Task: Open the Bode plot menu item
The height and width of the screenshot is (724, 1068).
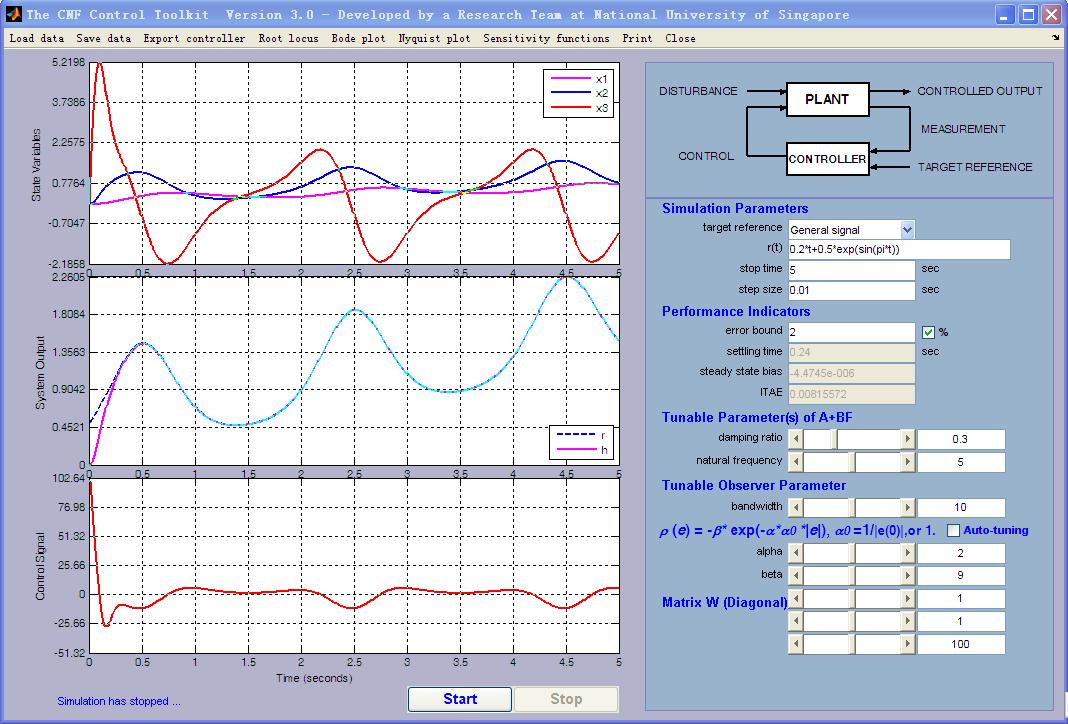Action: (358, 39)
